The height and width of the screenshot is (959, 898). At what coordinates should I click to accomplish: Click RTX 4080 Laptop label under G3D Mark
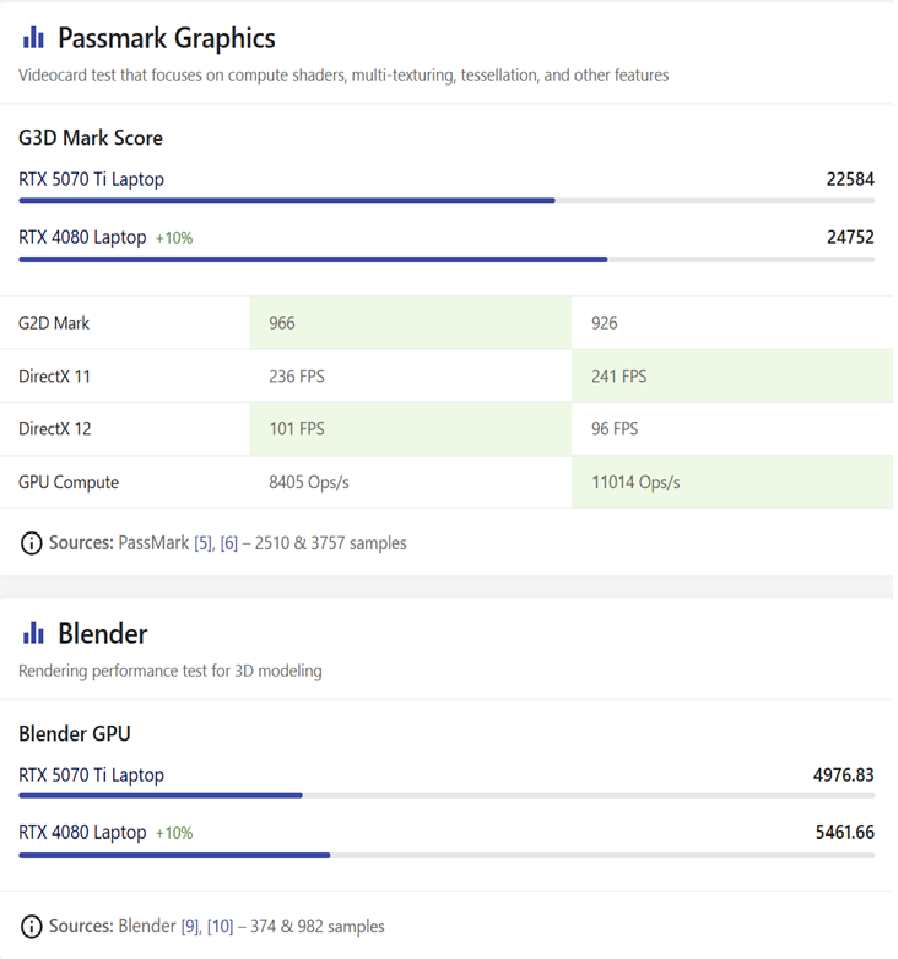tap(83, 237)
